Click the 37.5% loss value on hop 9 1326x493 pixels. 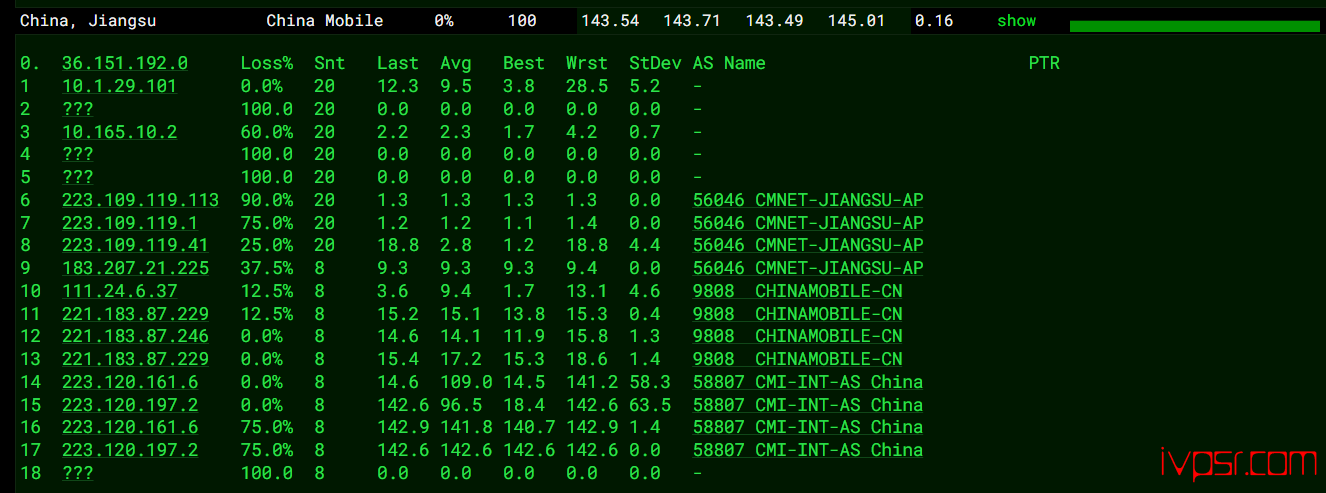(267, 268)
